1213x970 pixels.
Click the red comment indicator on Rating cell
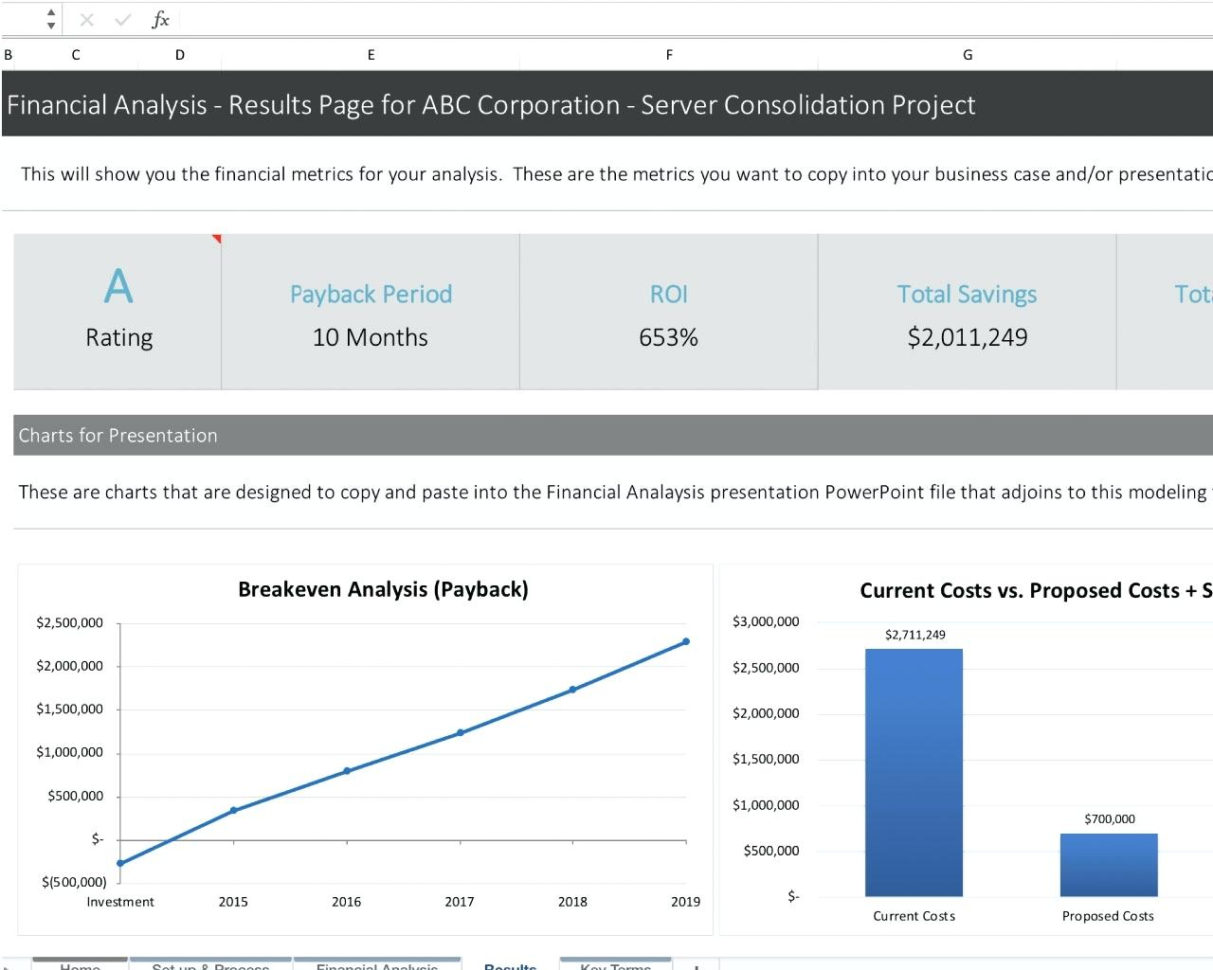coord(216,238)
